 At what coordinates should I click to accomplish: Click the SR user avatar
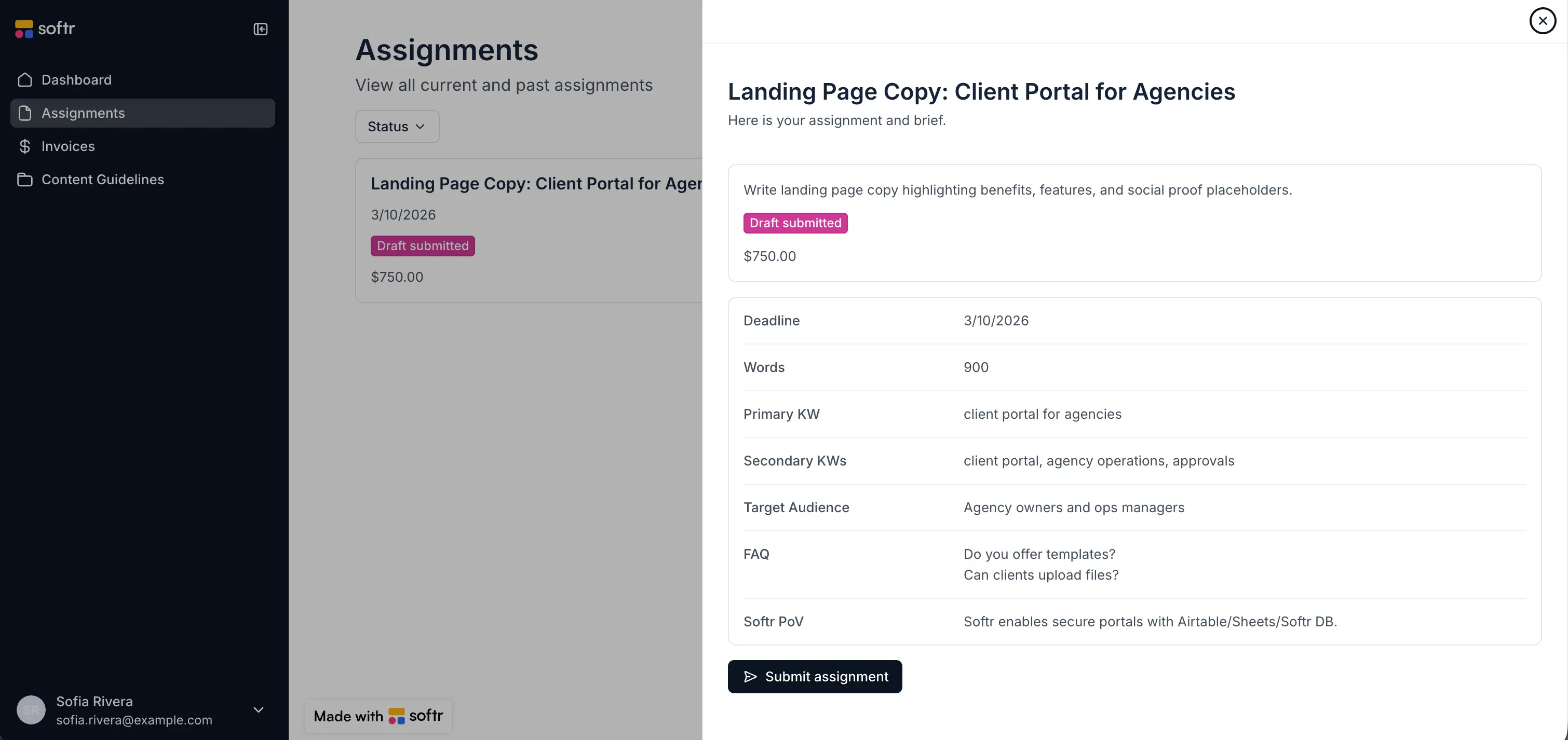pos(31,709)
